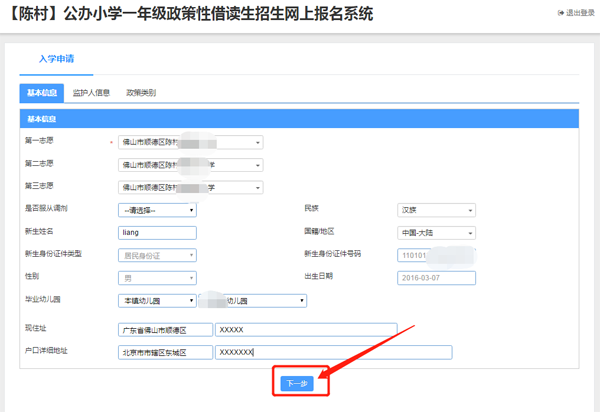Select the 基本信息 tab
Viewport: 600px width, 412px height.
42,93
